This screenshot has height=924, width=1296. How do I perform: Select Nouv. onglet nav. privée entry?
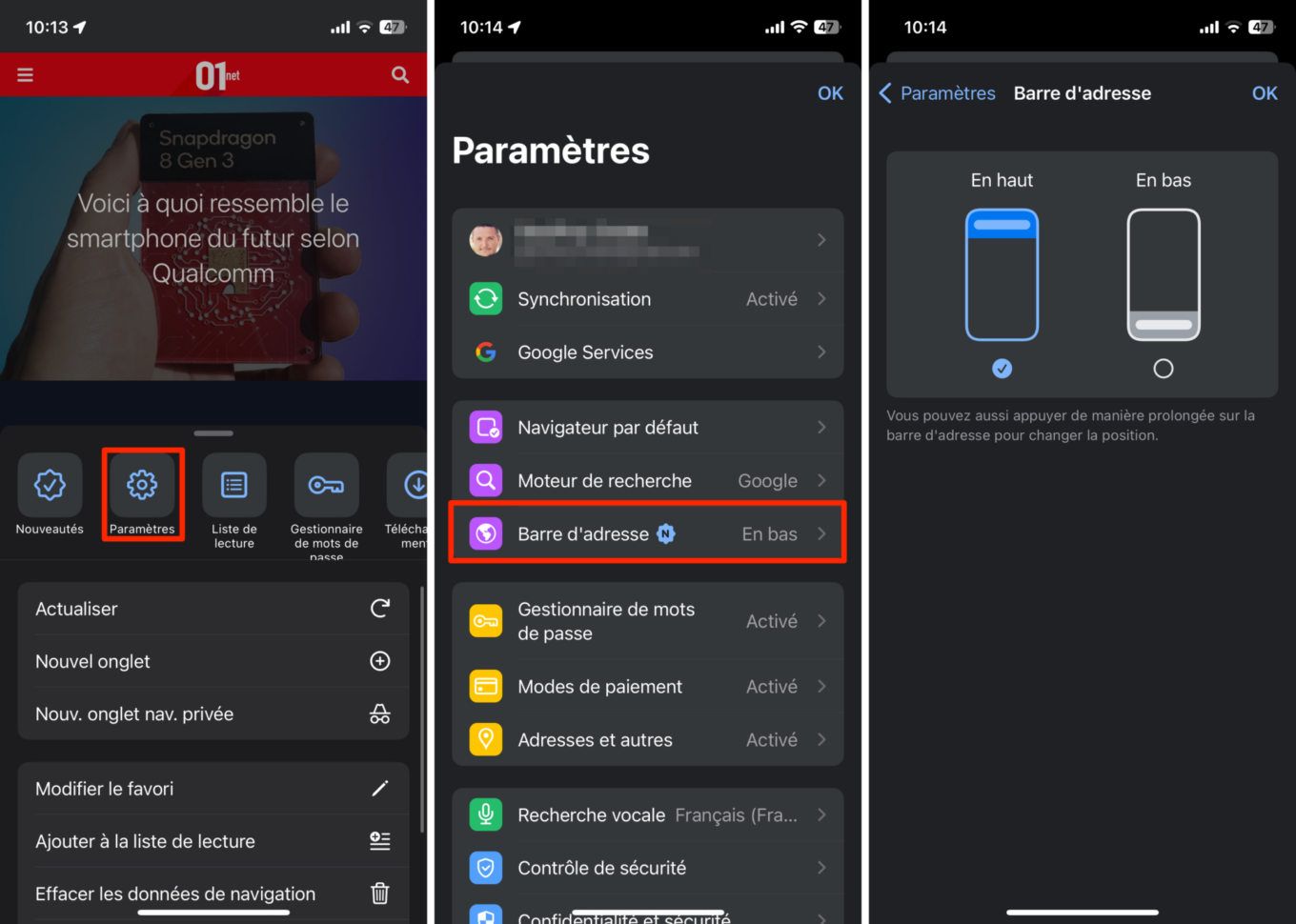213,713
